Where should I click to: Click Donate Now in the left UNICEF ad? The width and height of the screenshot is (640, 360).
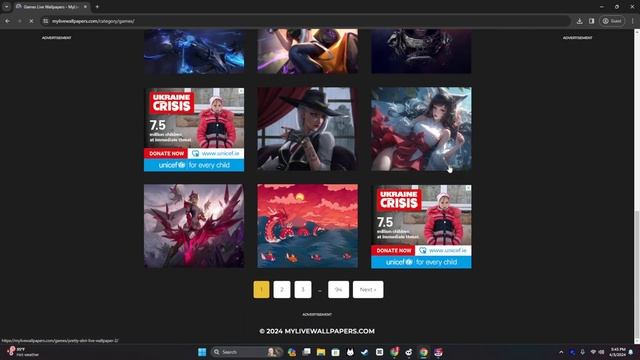(166, 153)
